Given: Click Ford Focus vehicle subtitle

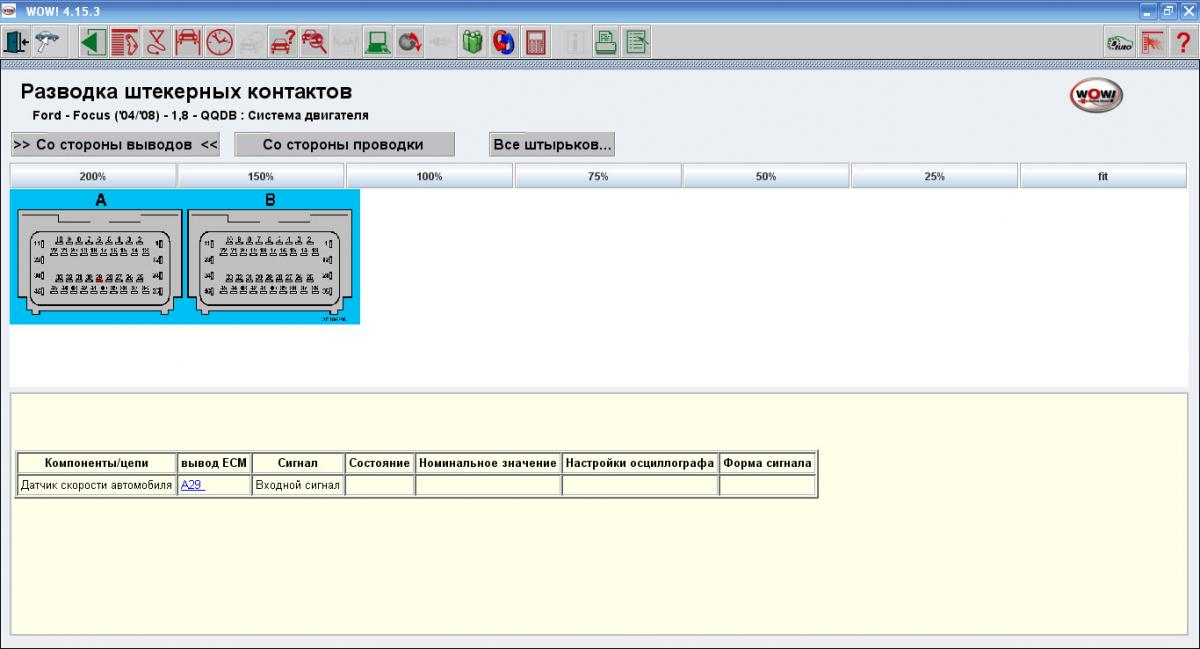Looking at the screenshot, I should click(200, 115).
